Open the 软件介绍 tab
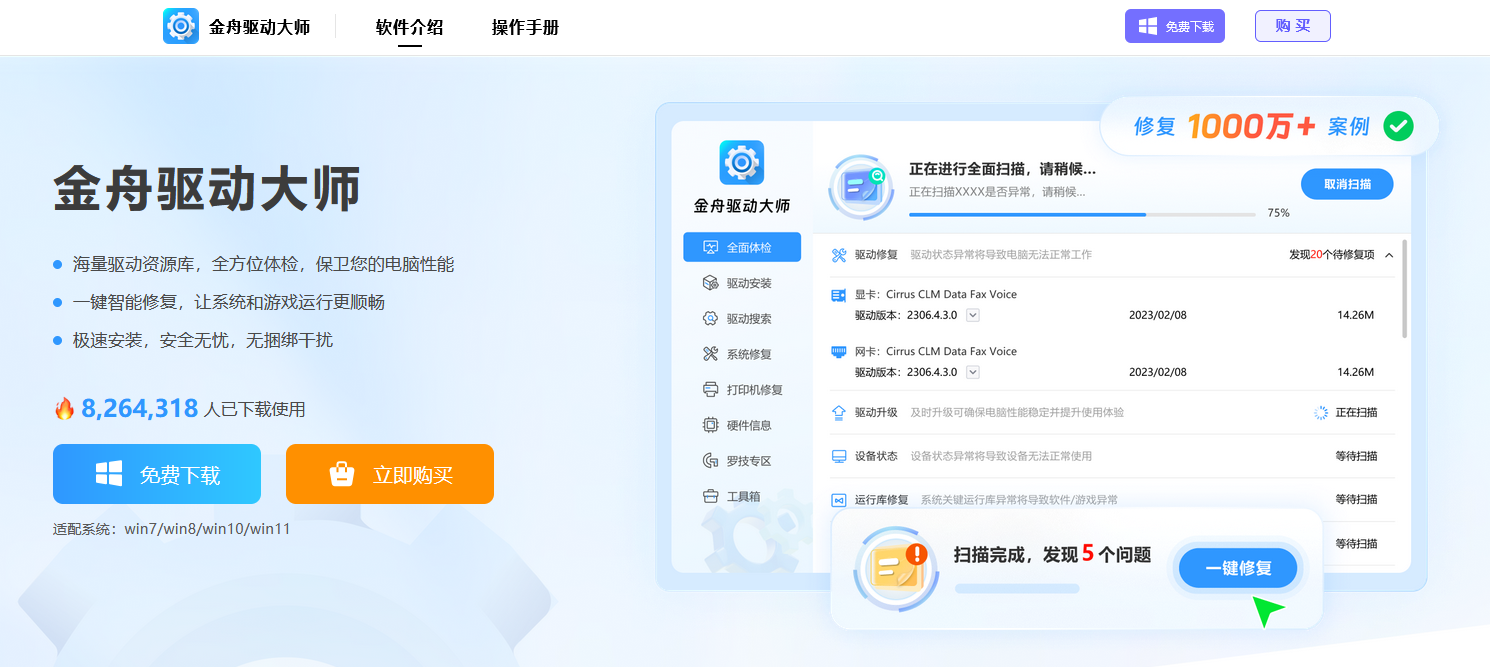 tap(409, 28)
